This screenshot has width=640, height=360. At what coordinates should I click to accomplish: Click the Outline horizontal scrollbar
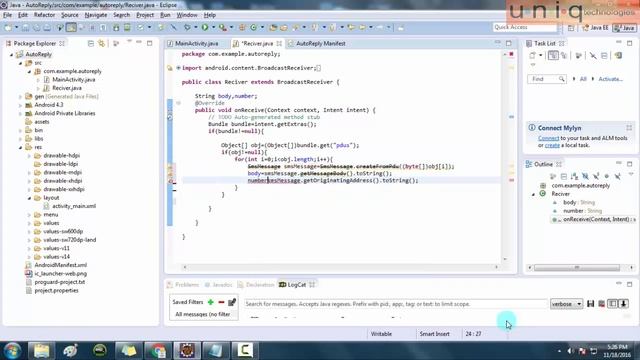tap(577, 268)
